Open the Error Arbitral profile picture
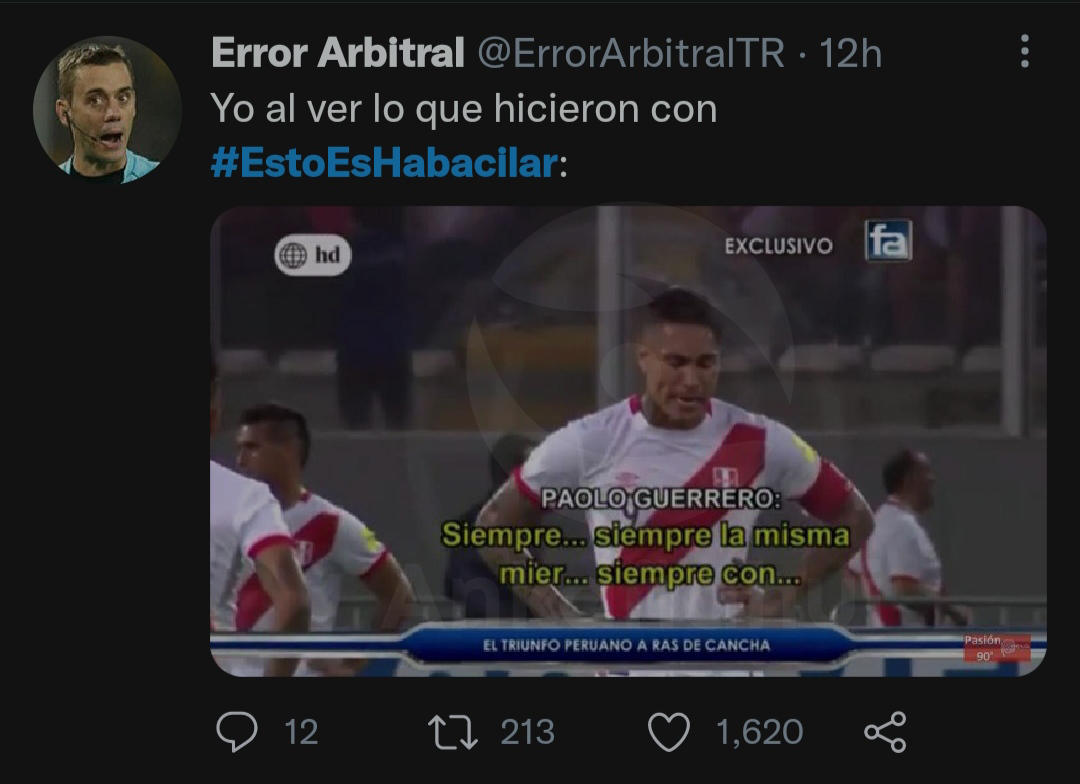 point(107,110)
